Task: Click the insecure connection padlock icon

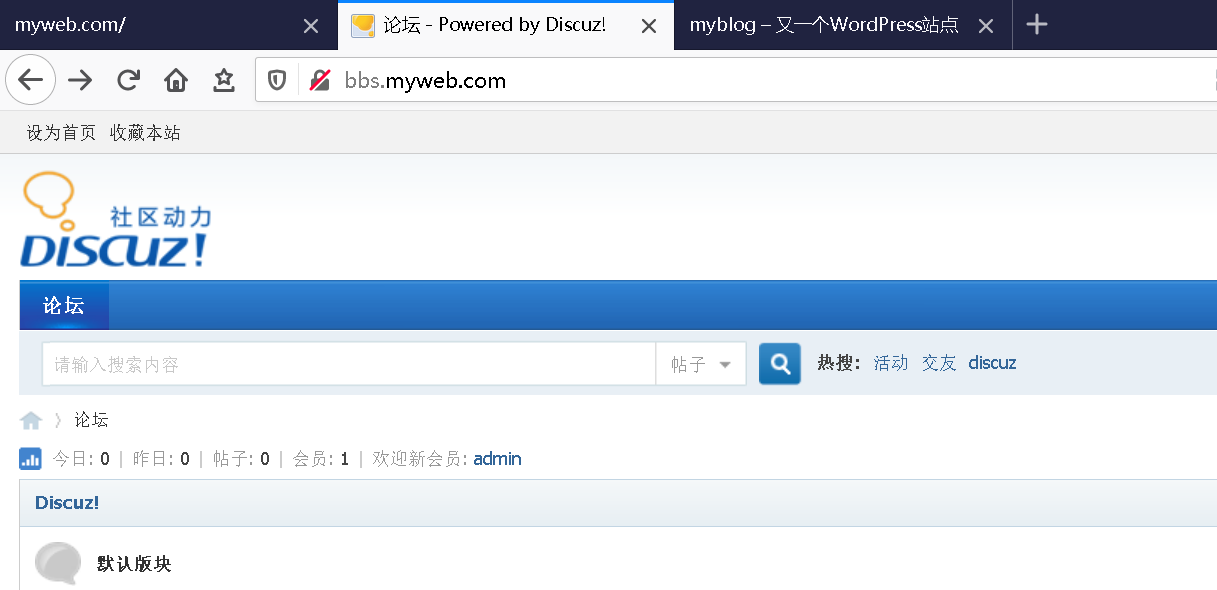Action: 320,81
